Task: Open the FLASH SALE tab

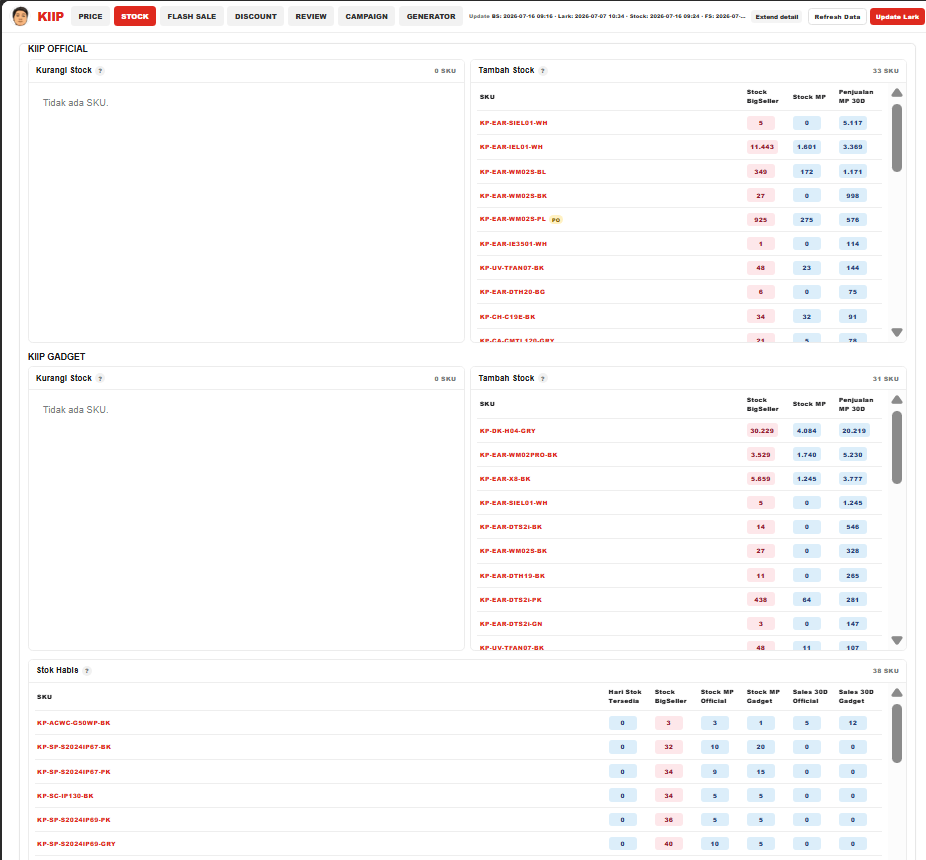Action: pos(192,17)
